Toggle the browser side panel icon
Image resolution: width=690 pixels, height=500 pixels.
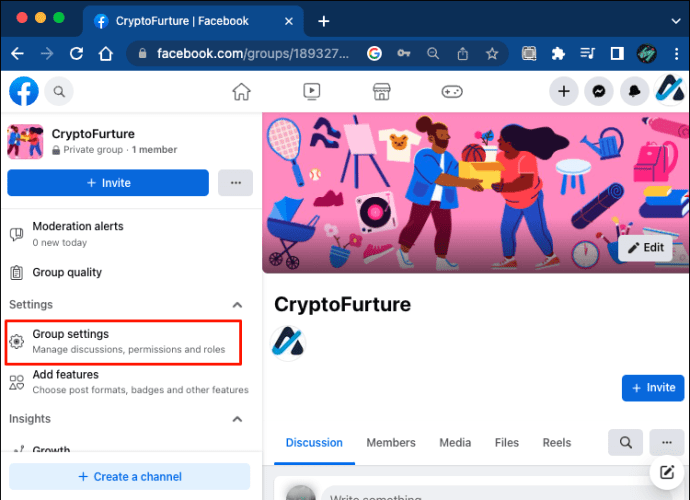point(617,54)
